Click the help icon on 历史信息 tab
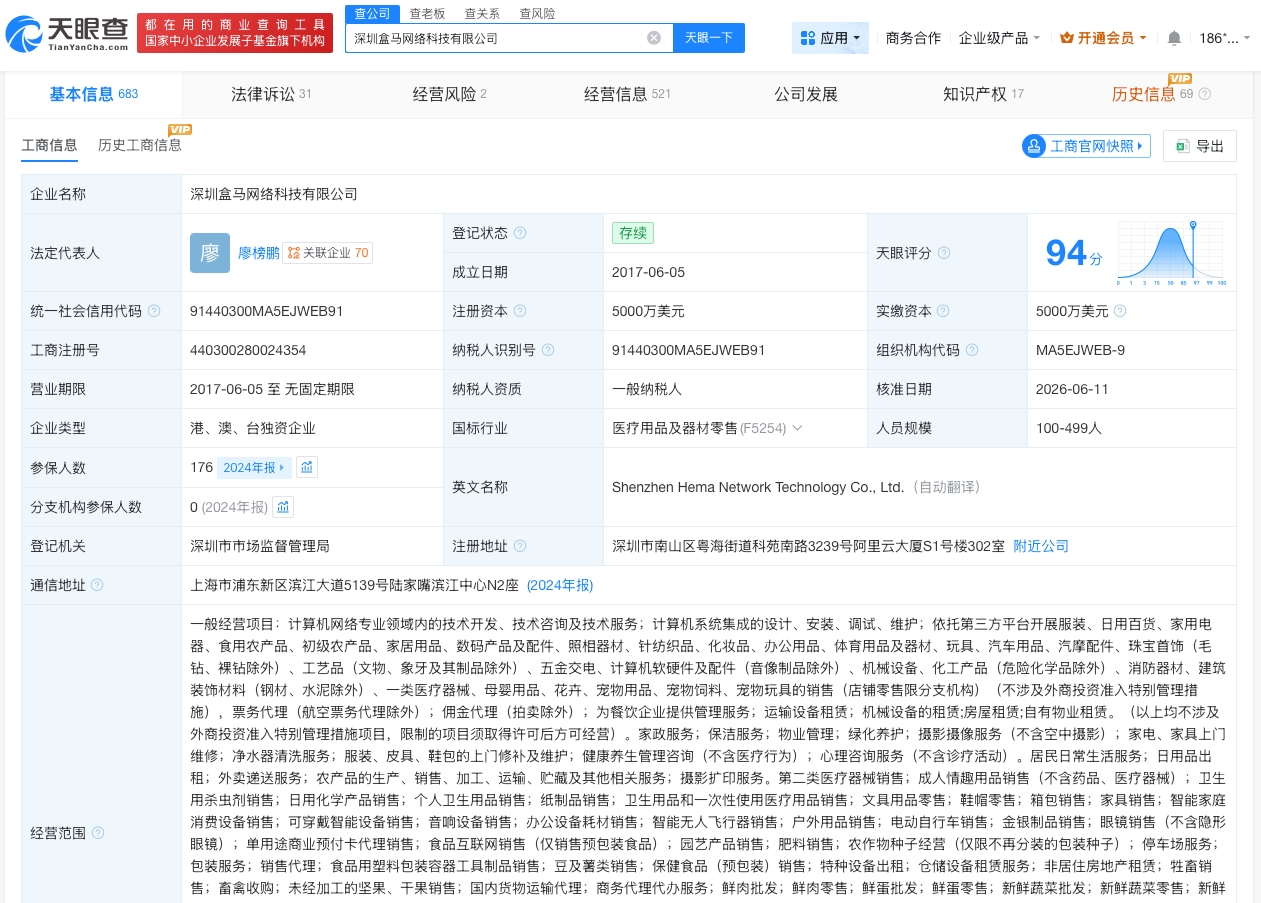The height and width of the screenshot is (903, 1261). 1204,94
